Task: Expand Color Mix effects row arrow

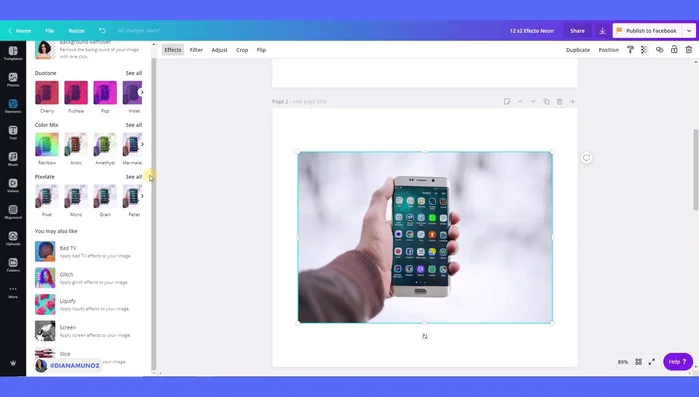Action: coord(142,144)
